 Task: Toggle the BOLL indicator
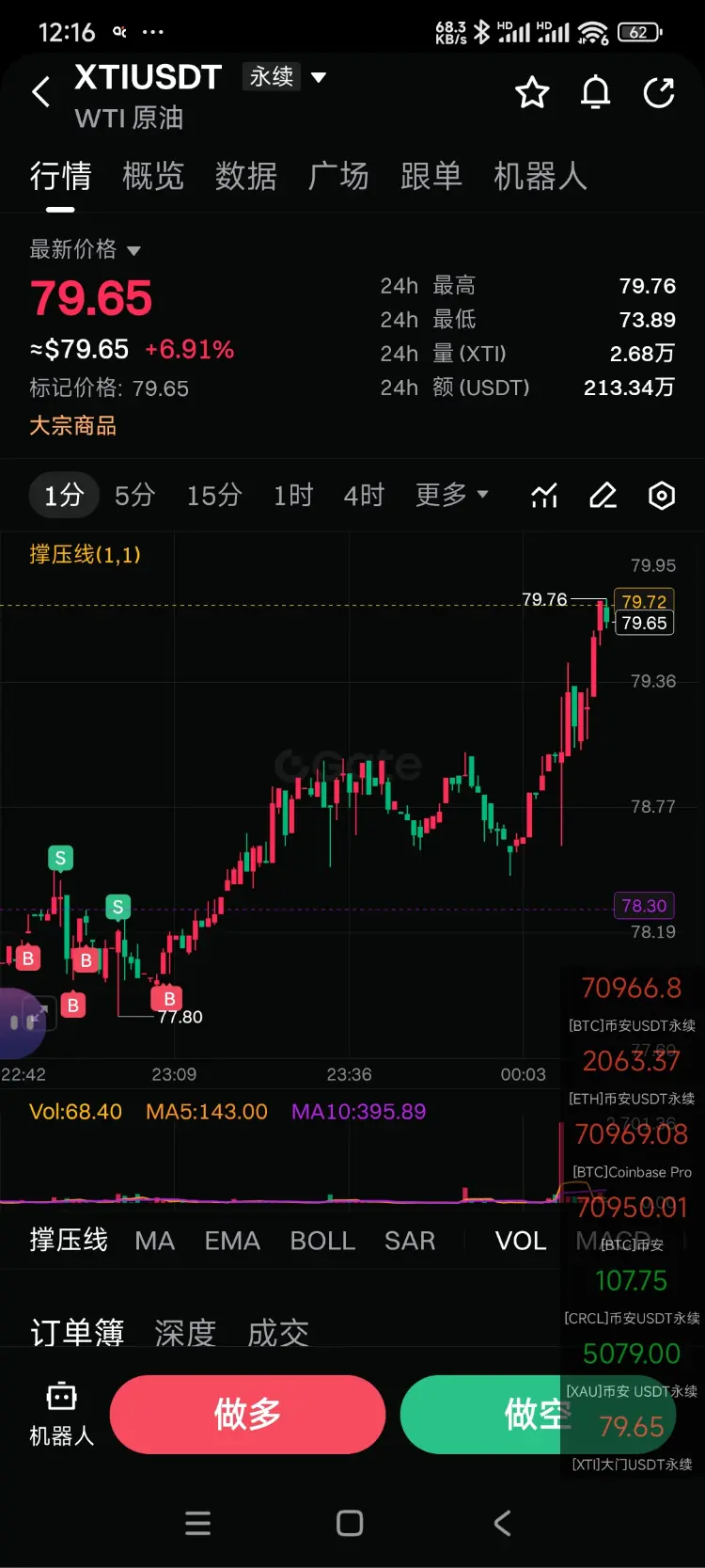322,1241
